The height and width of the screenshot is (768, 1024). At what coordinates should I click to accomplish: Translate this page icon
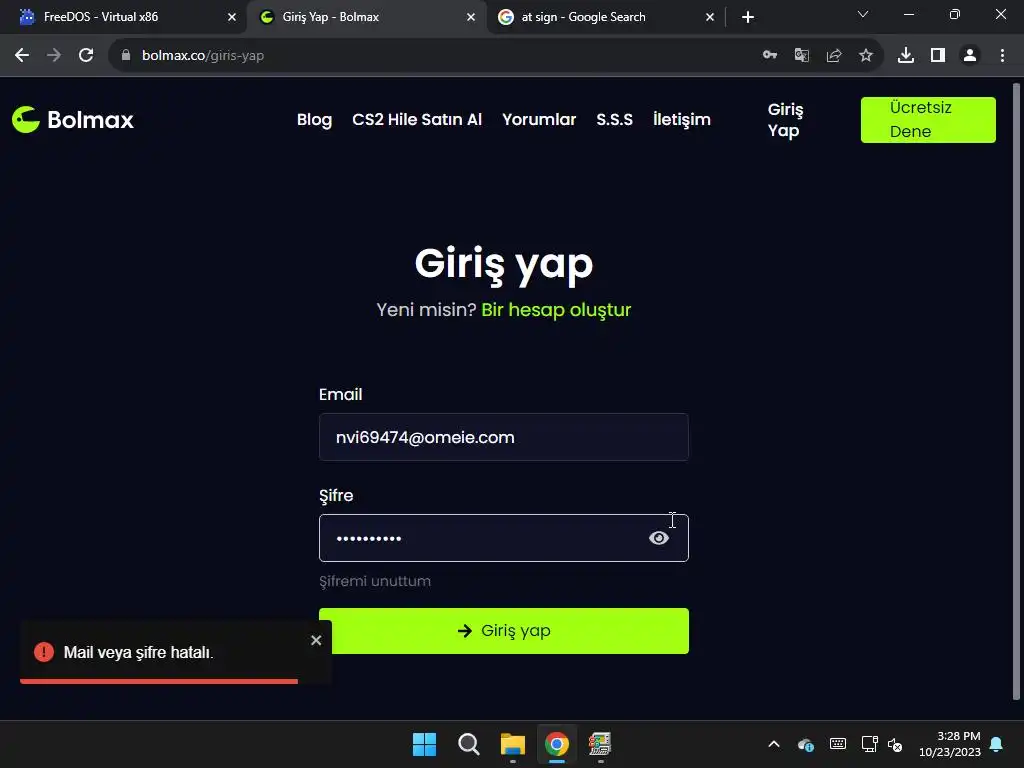(801, 56)
